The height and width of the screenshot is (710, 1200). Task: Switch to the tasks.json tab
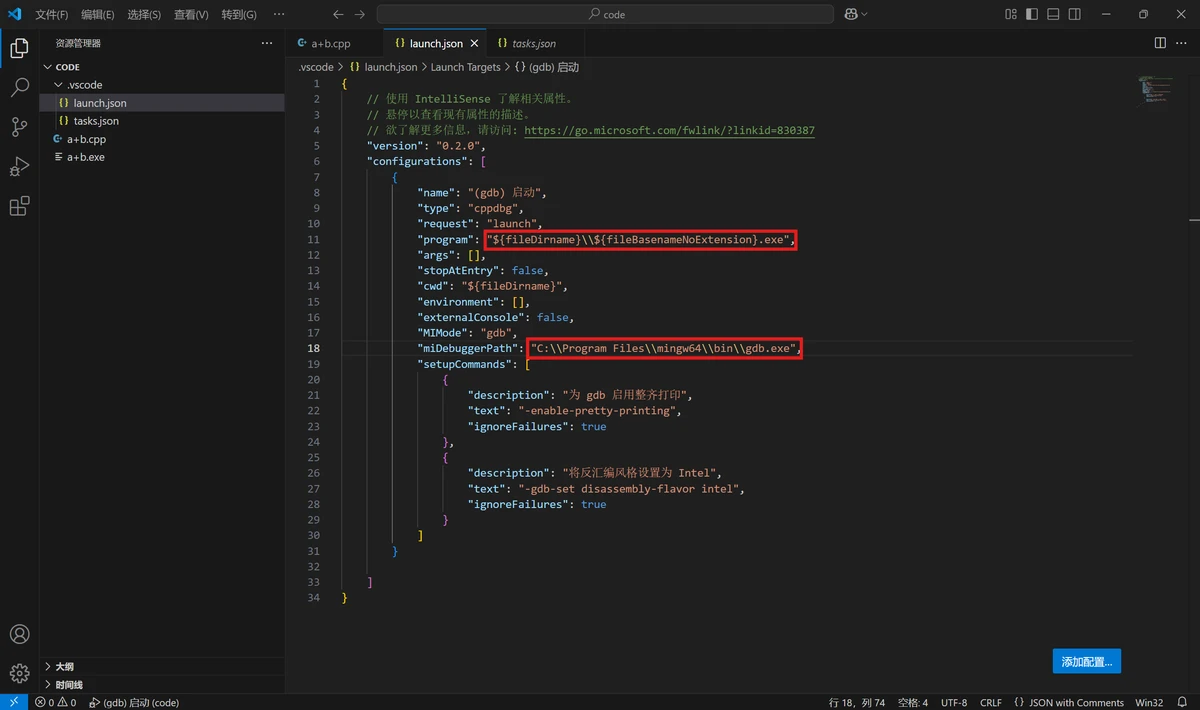(534, 44)
